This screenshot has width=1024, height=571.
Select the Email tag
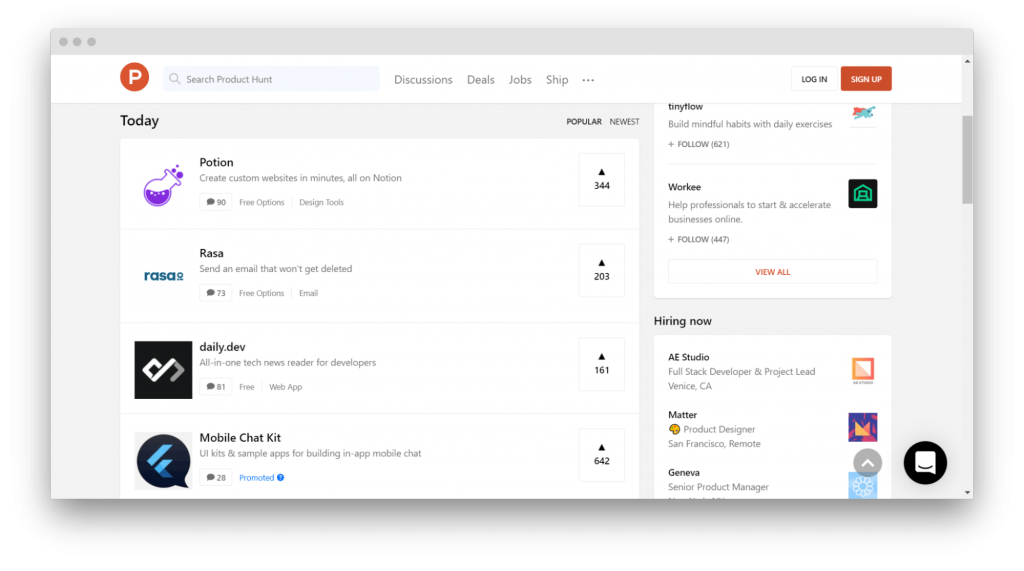(x=308, y=293)
